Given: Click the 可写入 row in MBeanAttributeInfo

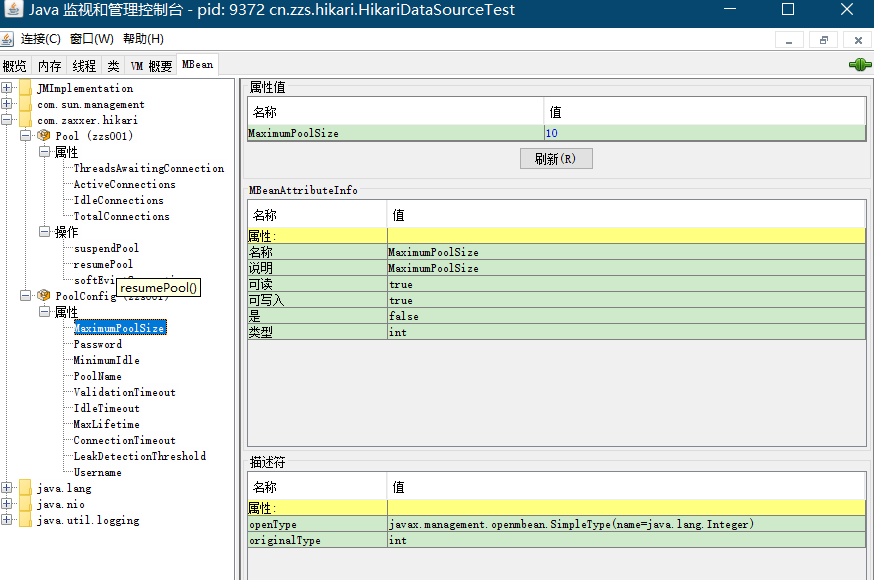Looking at the screenshot, I should (x=556, y=300).
